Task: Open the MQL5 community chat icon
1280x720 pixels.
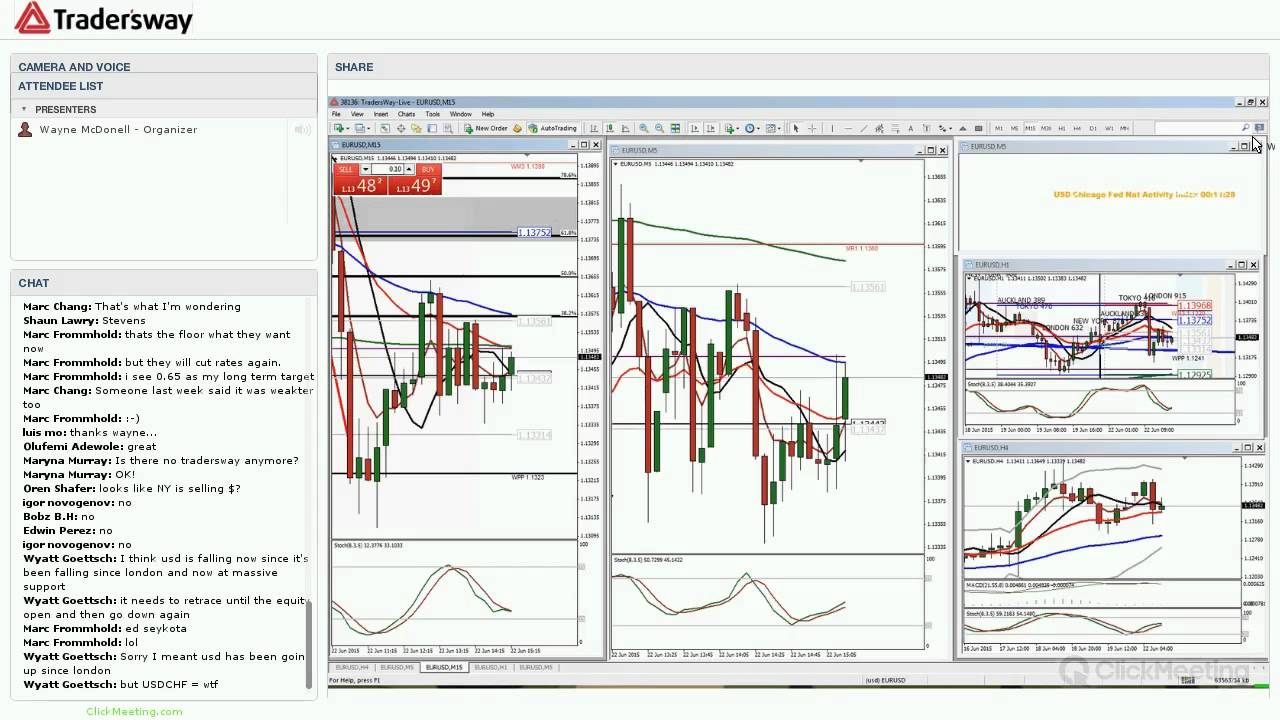Action: coord(1259,128)
